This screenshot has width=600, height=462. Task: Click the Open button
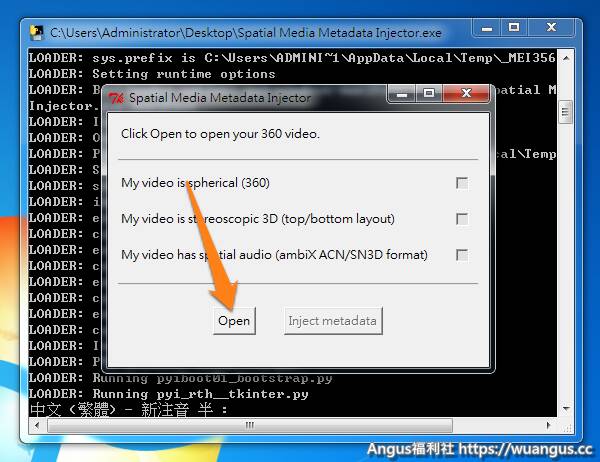(x=234, y=321)
